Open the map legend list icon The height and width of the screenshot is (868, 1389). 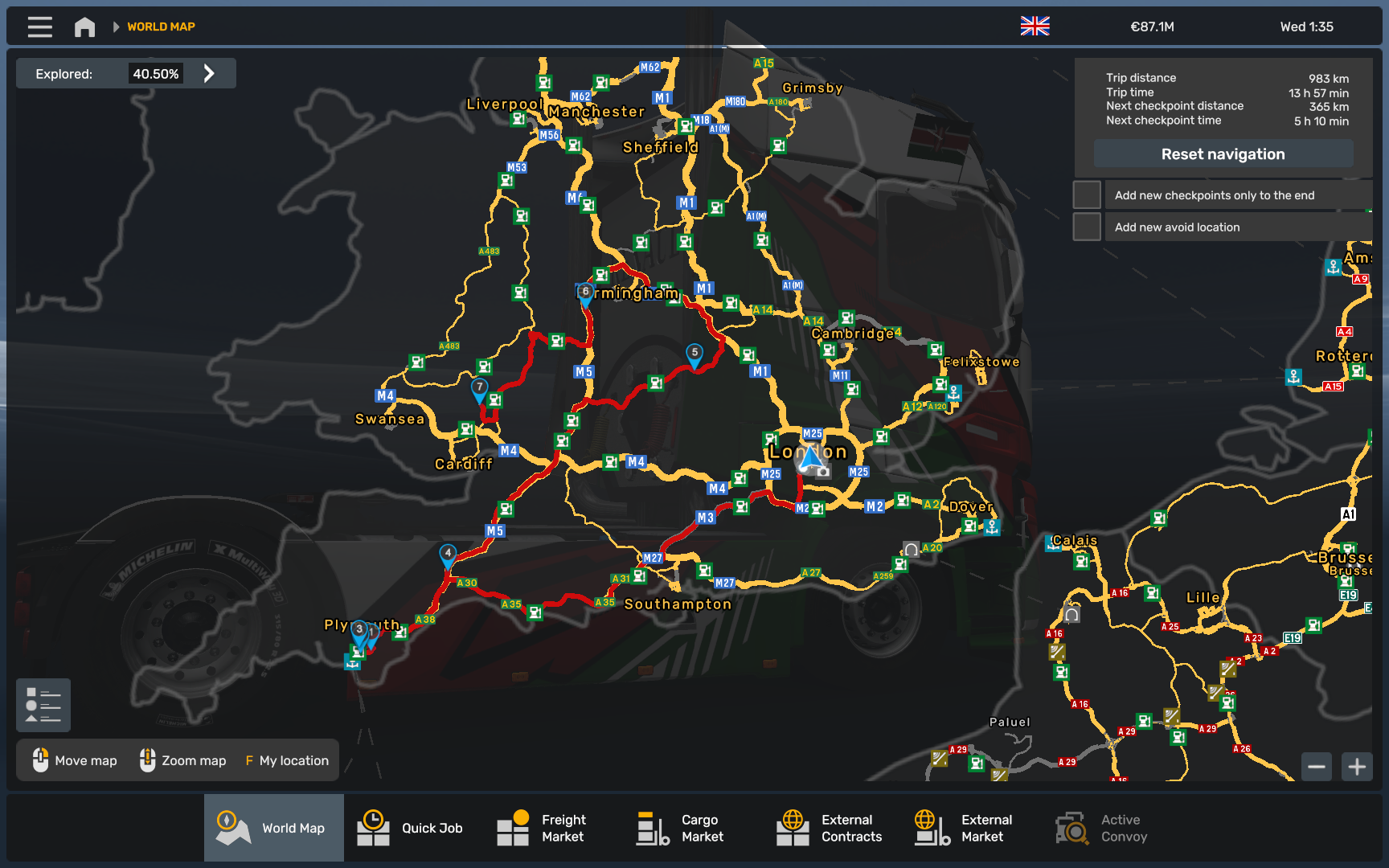click(x=43, y=705)
